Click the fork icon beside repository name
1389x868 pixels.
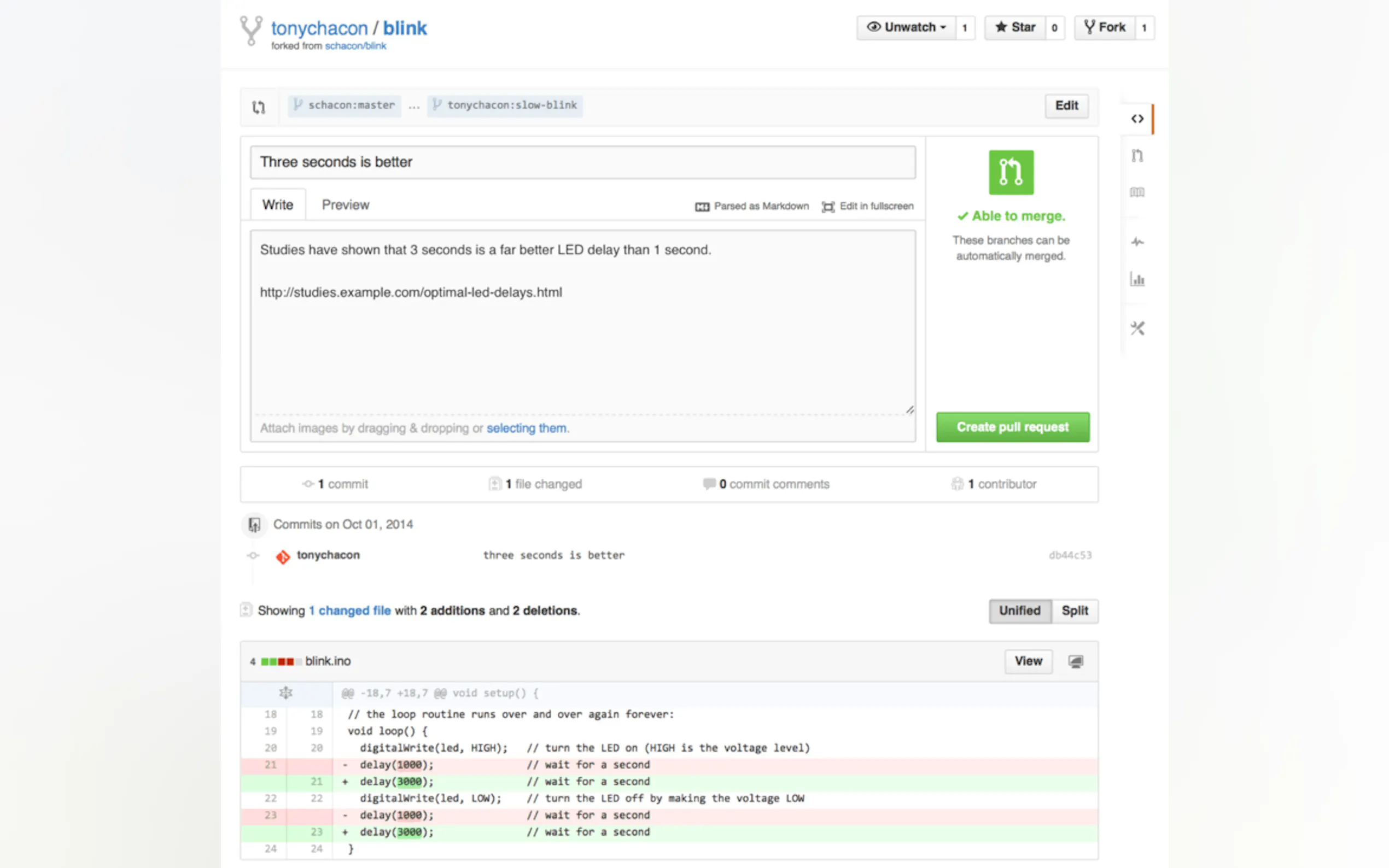coord(251,31)
